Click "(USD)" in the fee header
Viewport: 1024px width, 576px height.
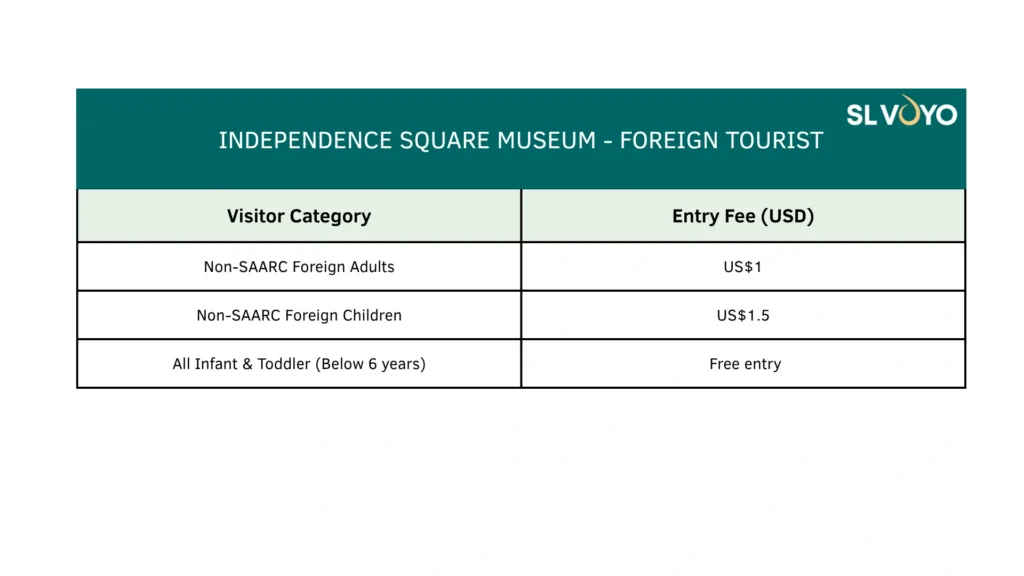787,216
